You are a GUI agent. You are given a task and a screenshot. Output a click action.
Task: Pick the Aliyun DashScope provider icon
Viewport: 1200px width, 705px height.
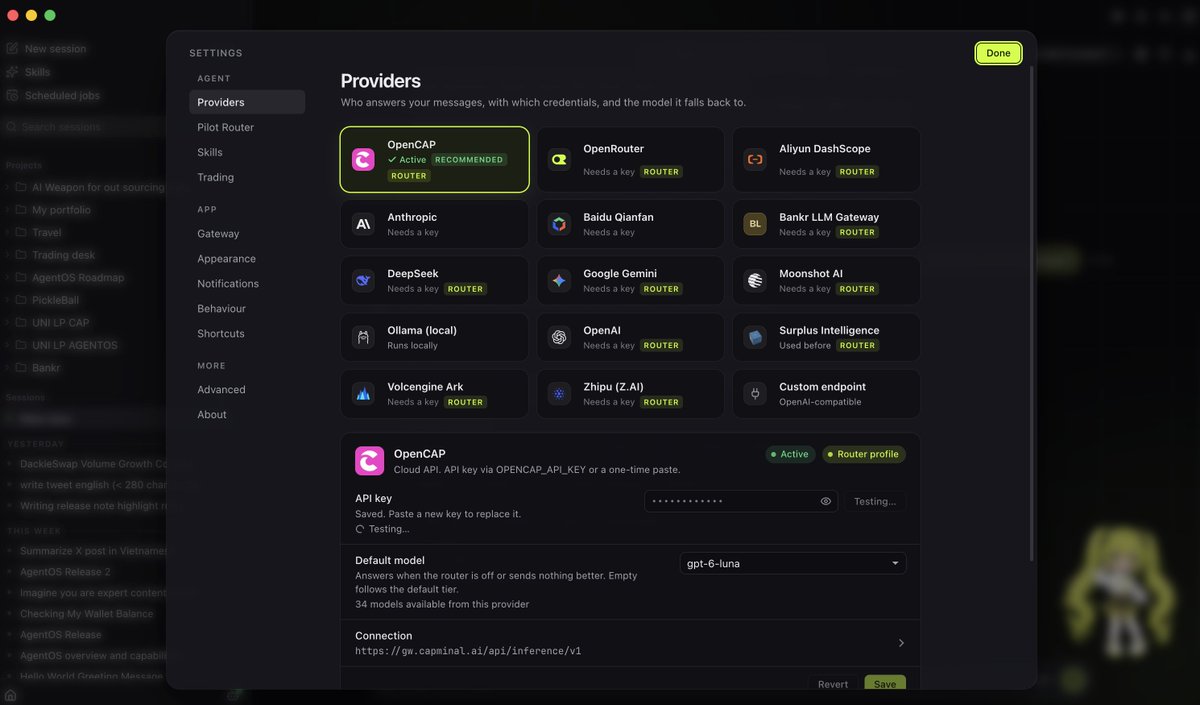tap(755, 160)
